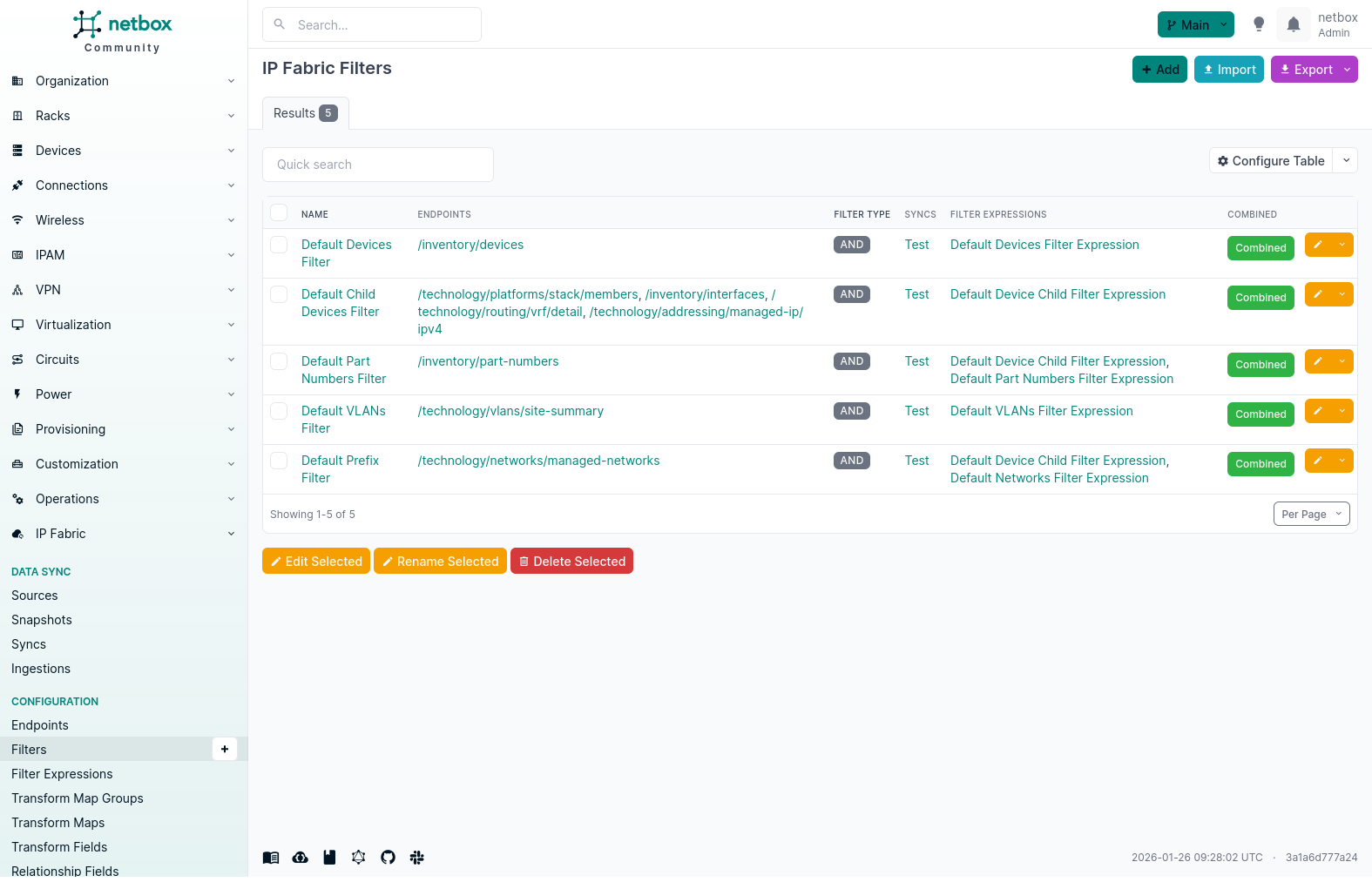Open the Default Child Devices Filter link

[x=341, y=303]
